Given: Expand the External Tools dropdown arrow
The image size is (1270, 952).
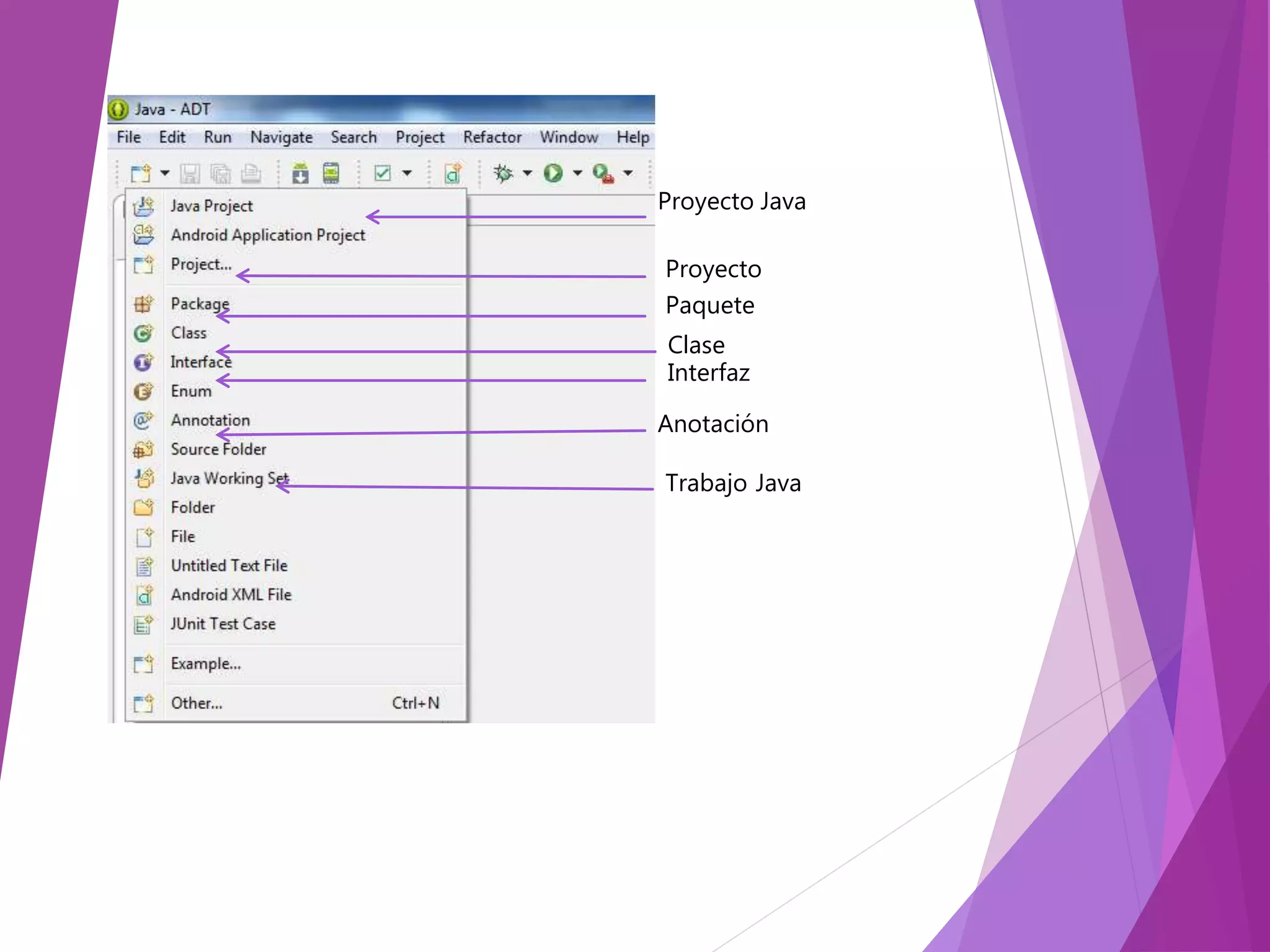Looking at the screenshot, I should (628, 173).
